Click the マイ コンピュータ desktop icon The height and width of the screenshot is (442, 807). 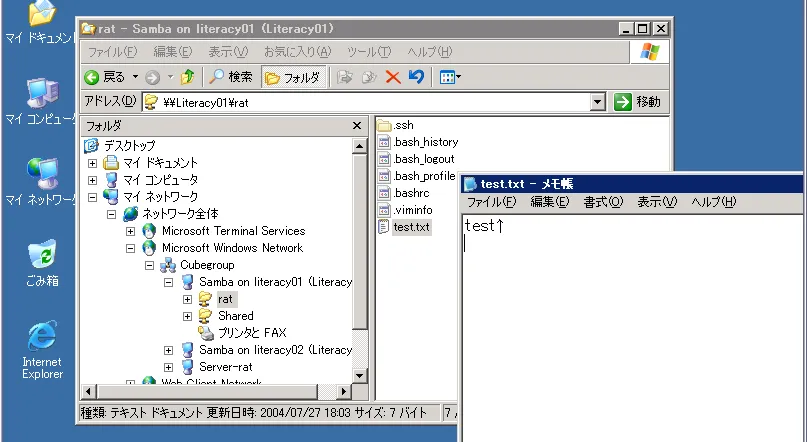41,101
